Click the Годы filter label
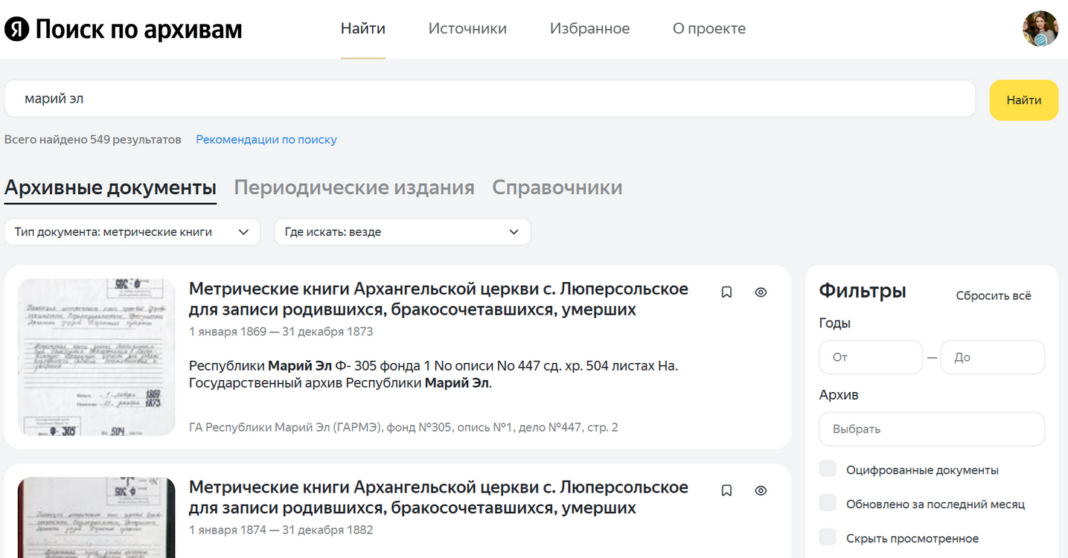 pyautogui.click(x=834, y=324)
